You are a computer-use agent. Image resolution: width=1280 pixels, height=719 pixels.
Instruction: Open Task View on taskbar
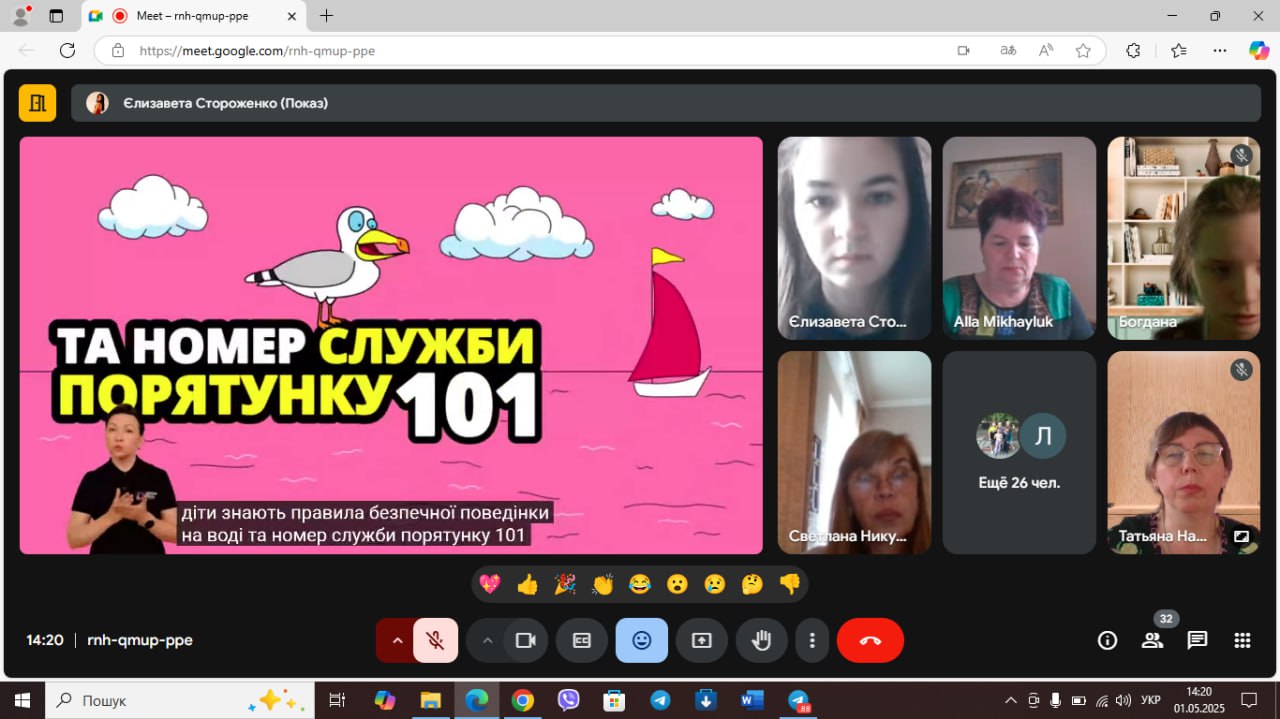click(337, 700)
